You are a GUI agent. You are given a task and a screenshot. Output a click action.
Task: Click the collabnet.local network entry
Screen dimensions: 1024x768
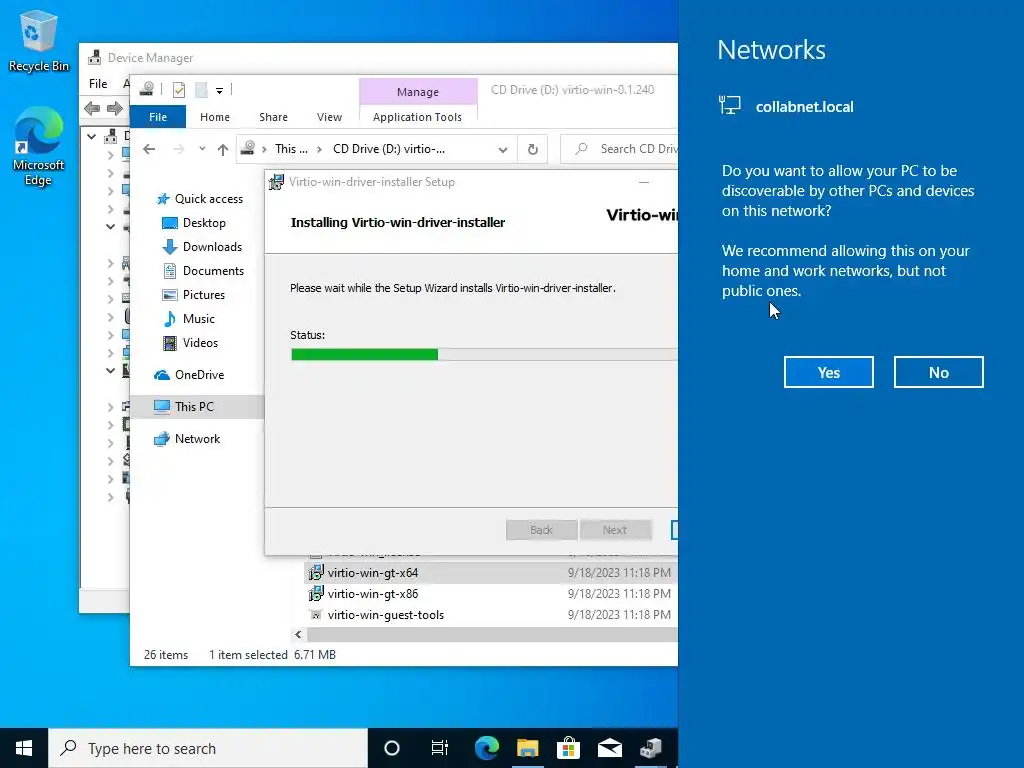[x=786, y=106]
